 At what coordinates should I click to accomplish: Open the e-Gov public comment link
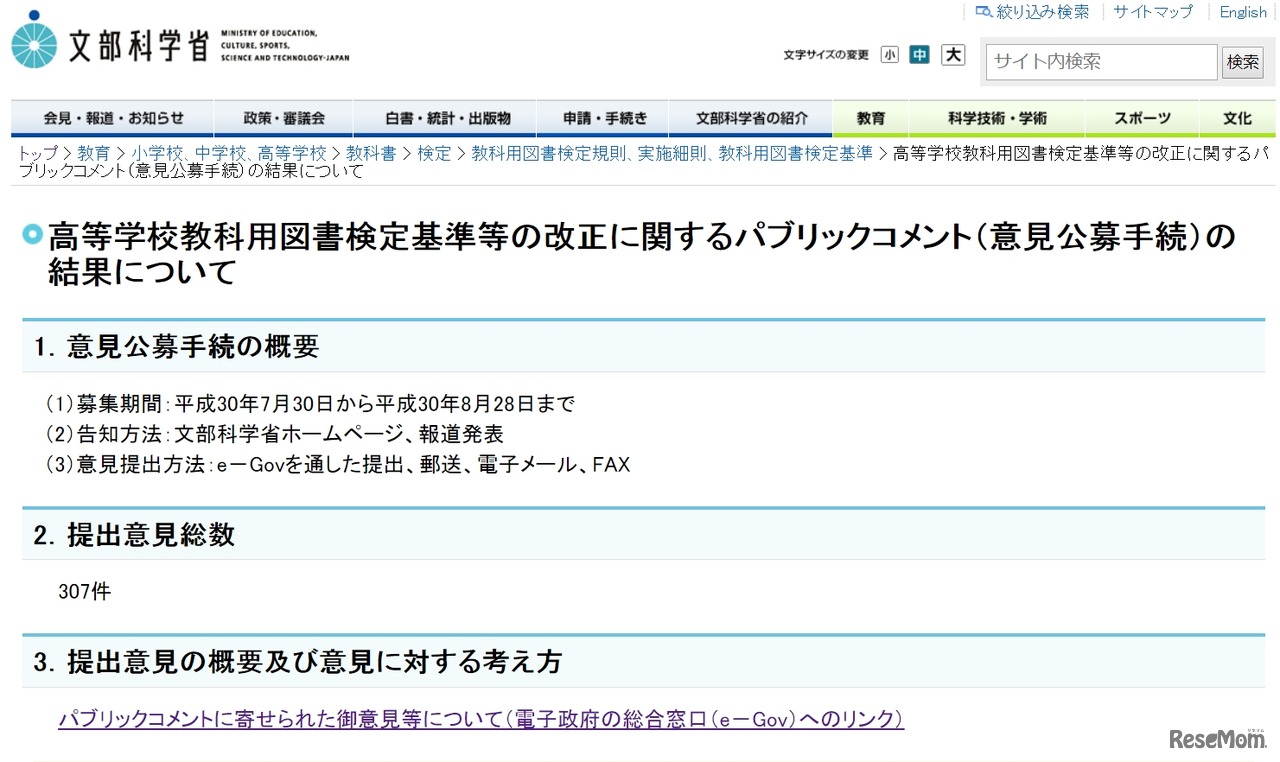[482, 719]
